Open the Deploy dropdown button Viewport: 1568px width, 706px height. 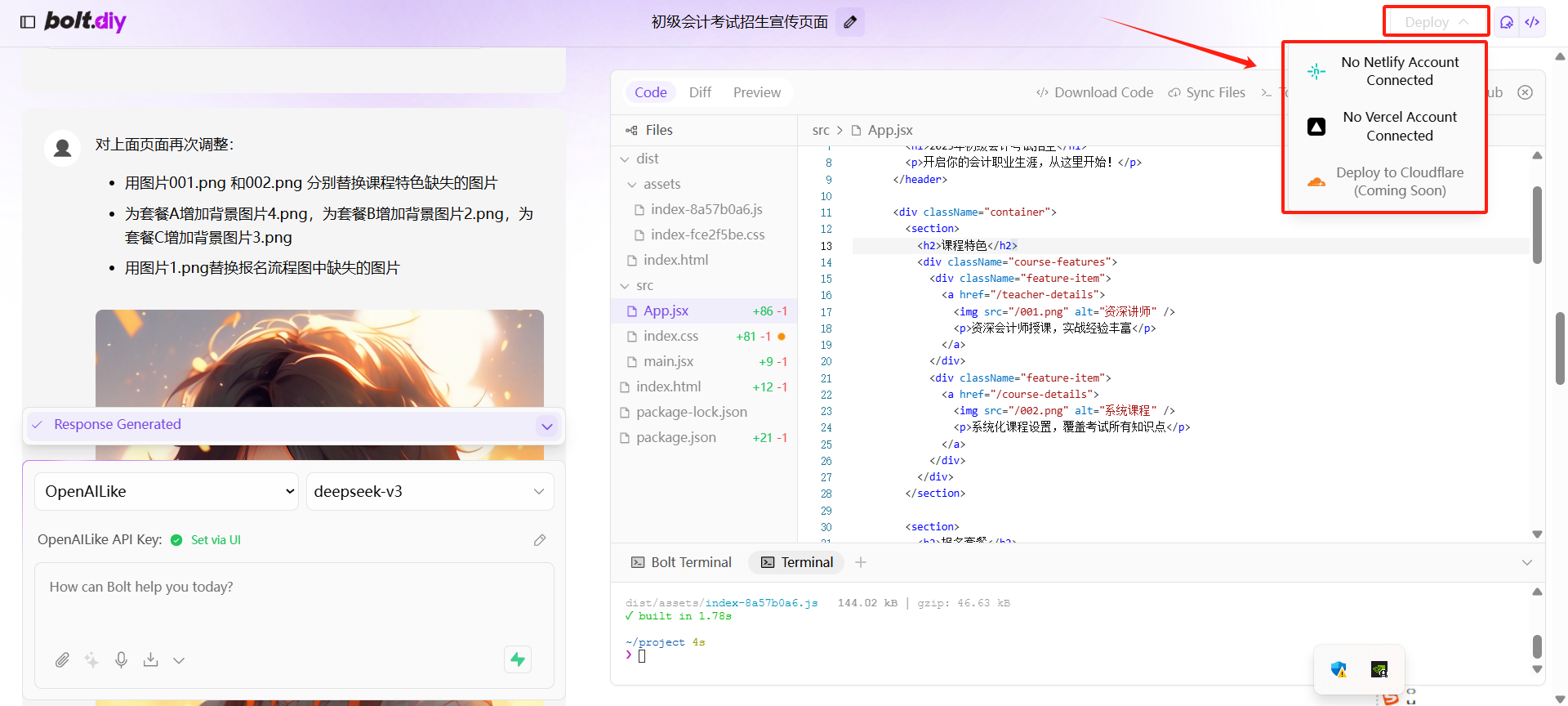point(1436,22)
